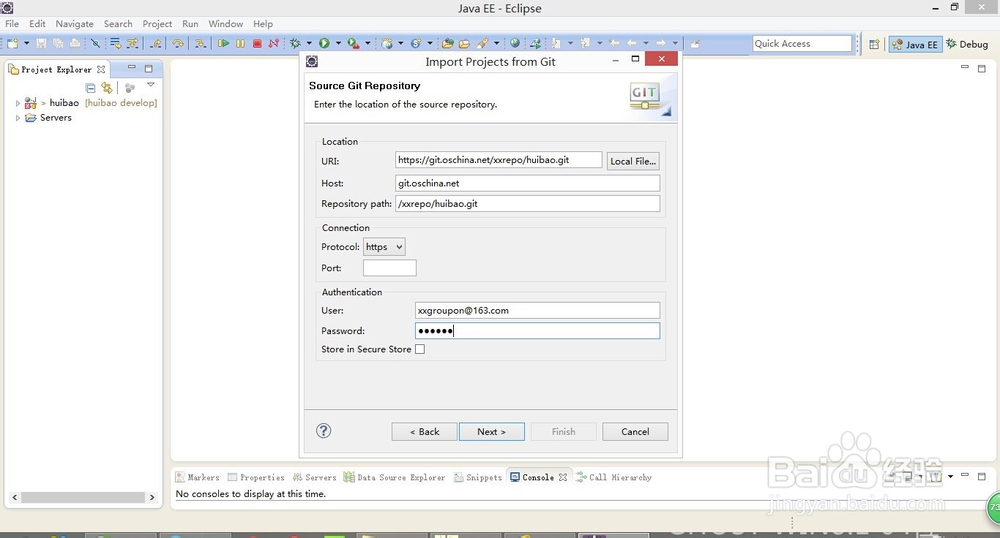Click the Open Perspective icon
The height and width of the screenshot is (538, 1000).
(x=874, y=44)
